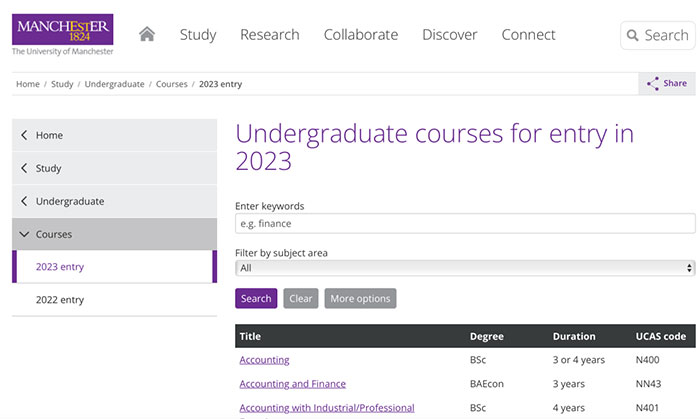Click the Undergraduate breadcrumb link

[114, 84]
